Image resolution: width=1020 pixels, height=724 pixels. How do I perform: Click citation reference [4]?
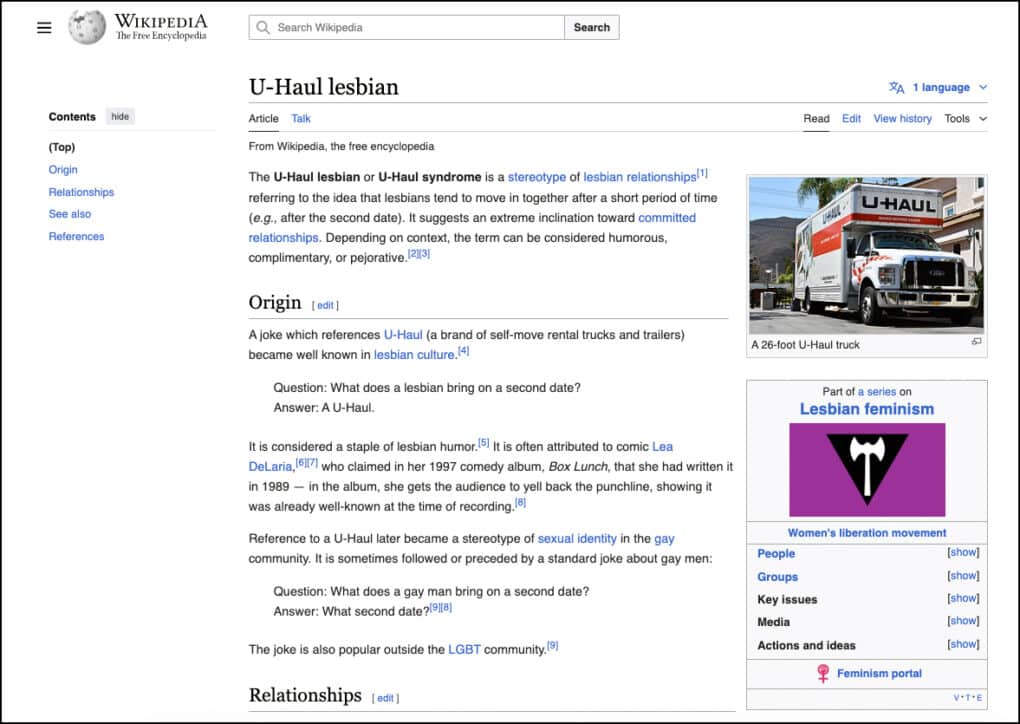[x=463, y=351]
